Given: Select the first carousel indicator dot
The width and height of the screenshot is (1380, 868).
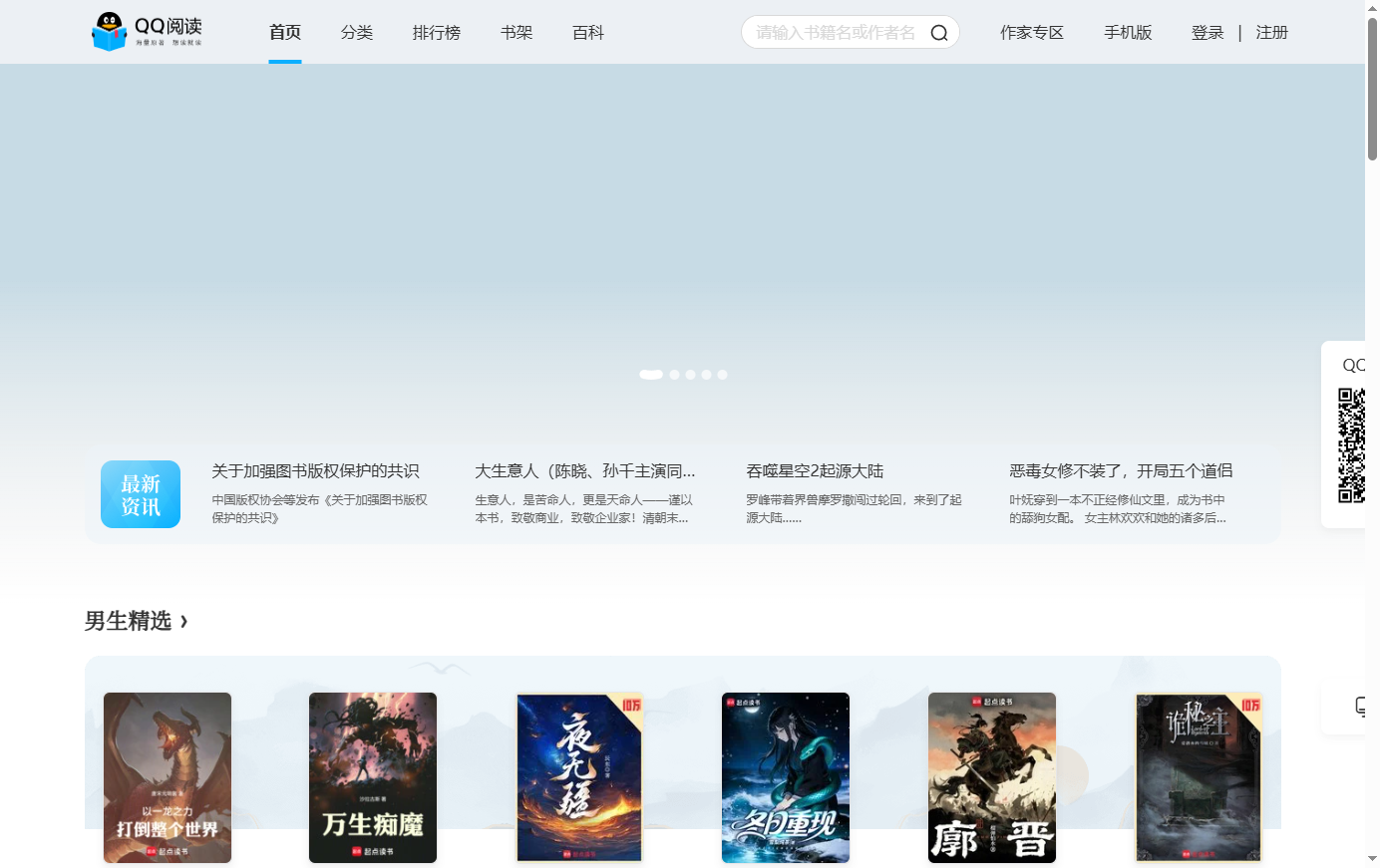Looking at the screenshot, I should coord(651,375).
